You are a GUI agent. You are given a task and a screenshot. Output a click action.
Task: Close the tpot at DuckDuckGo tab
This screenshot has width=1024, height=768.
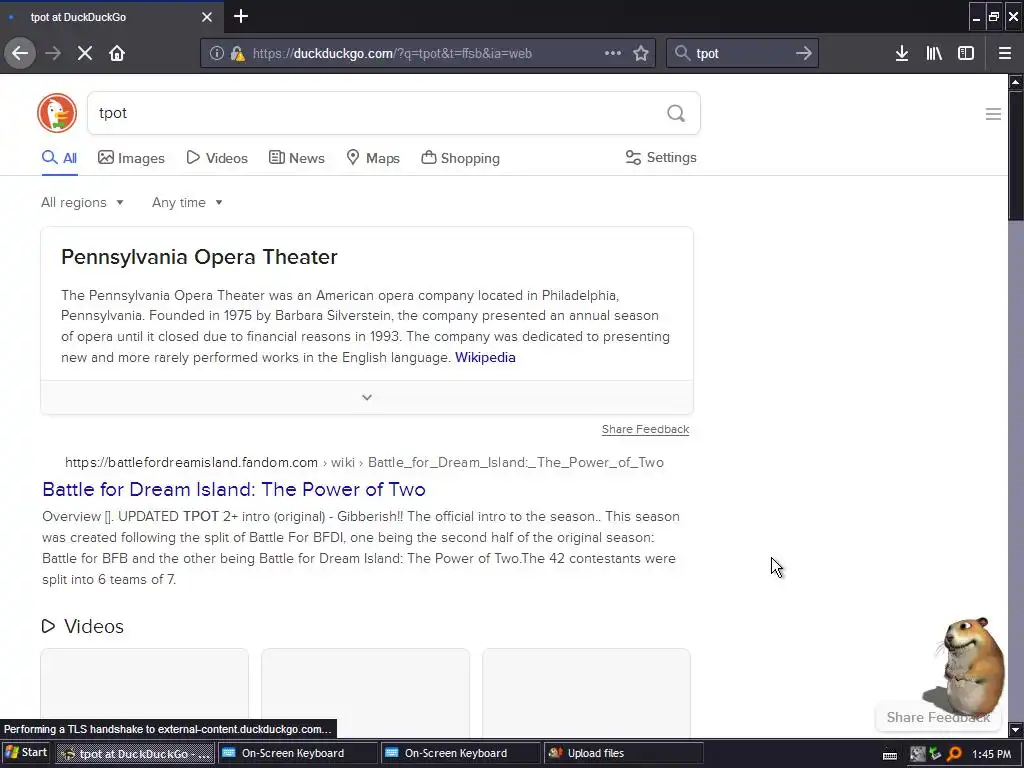(x=206, y=17)
